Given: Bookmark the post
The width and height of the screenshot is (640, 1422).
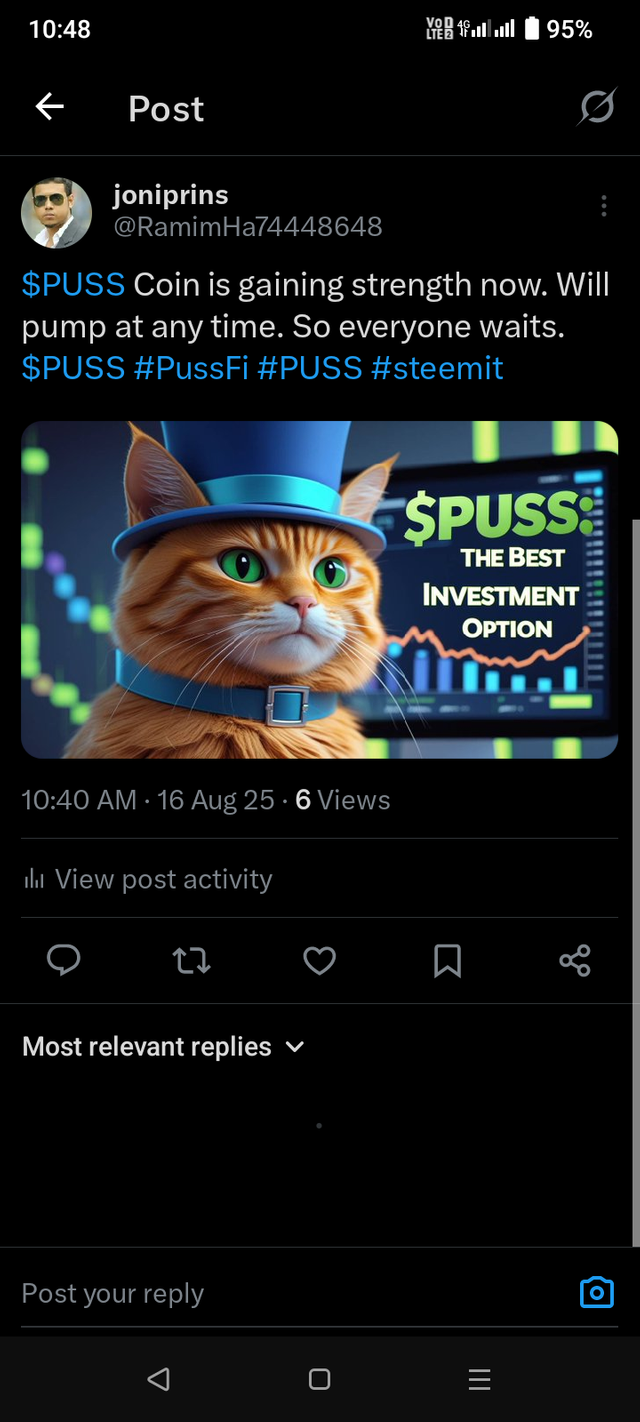Looking at the screenshot, I should coord(447,961).
